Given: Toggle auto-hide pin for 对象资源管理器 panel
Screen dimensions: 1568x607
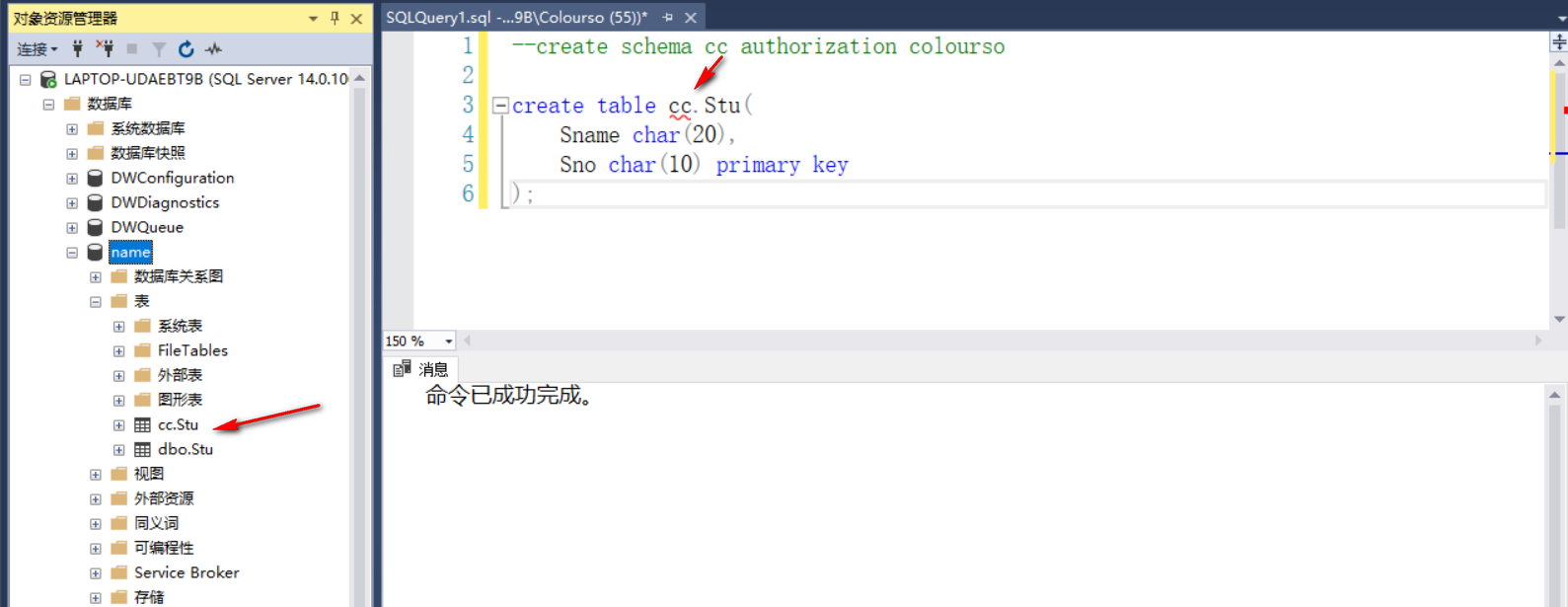Looking at the screenshot, I should (x=335, y=18).
